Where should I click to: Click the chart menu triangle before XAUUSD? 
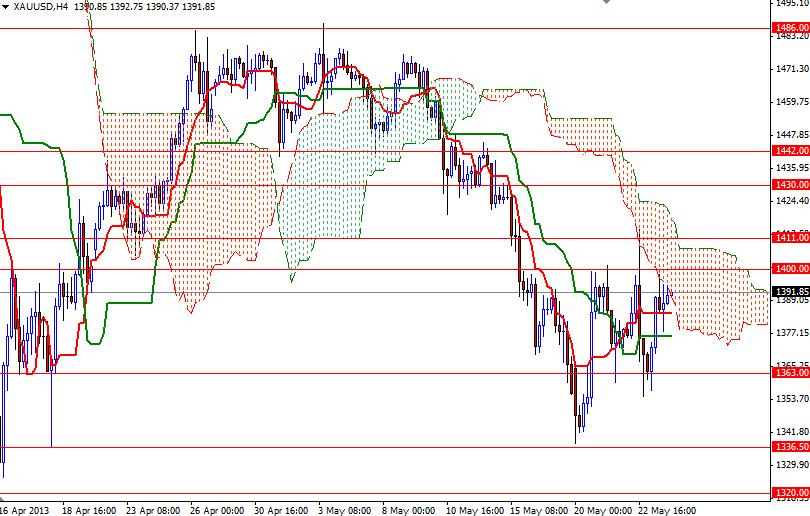click(x=5, y=7)
